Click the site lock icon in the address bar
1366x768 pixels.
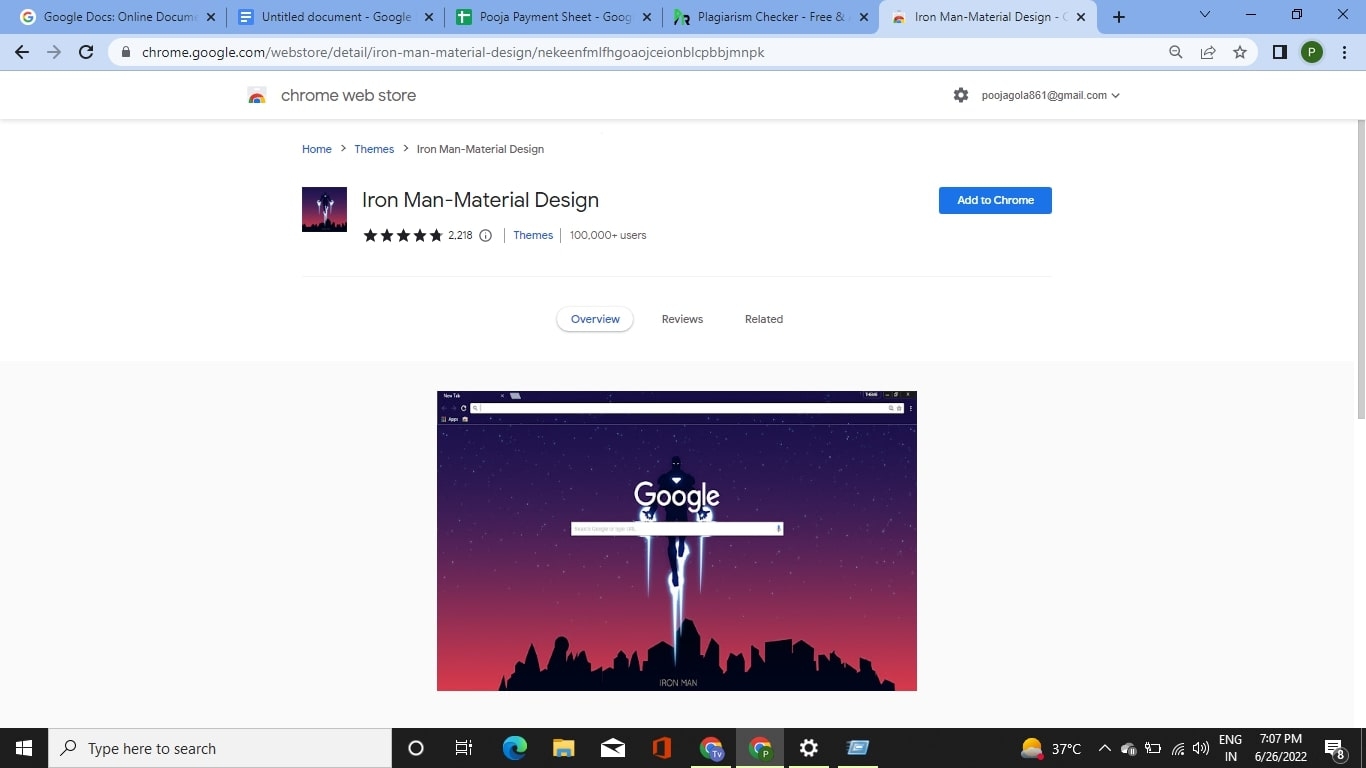tap(125, 52)
